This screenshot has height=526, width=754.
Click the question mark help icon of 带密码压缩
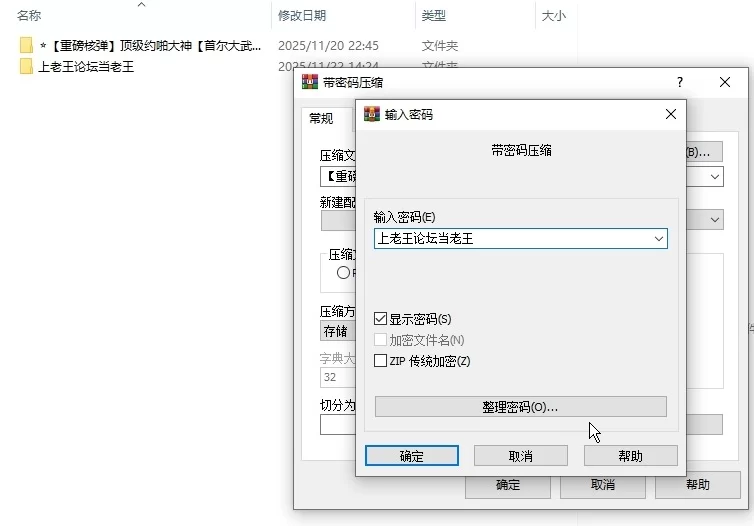[x=679, y=82]
